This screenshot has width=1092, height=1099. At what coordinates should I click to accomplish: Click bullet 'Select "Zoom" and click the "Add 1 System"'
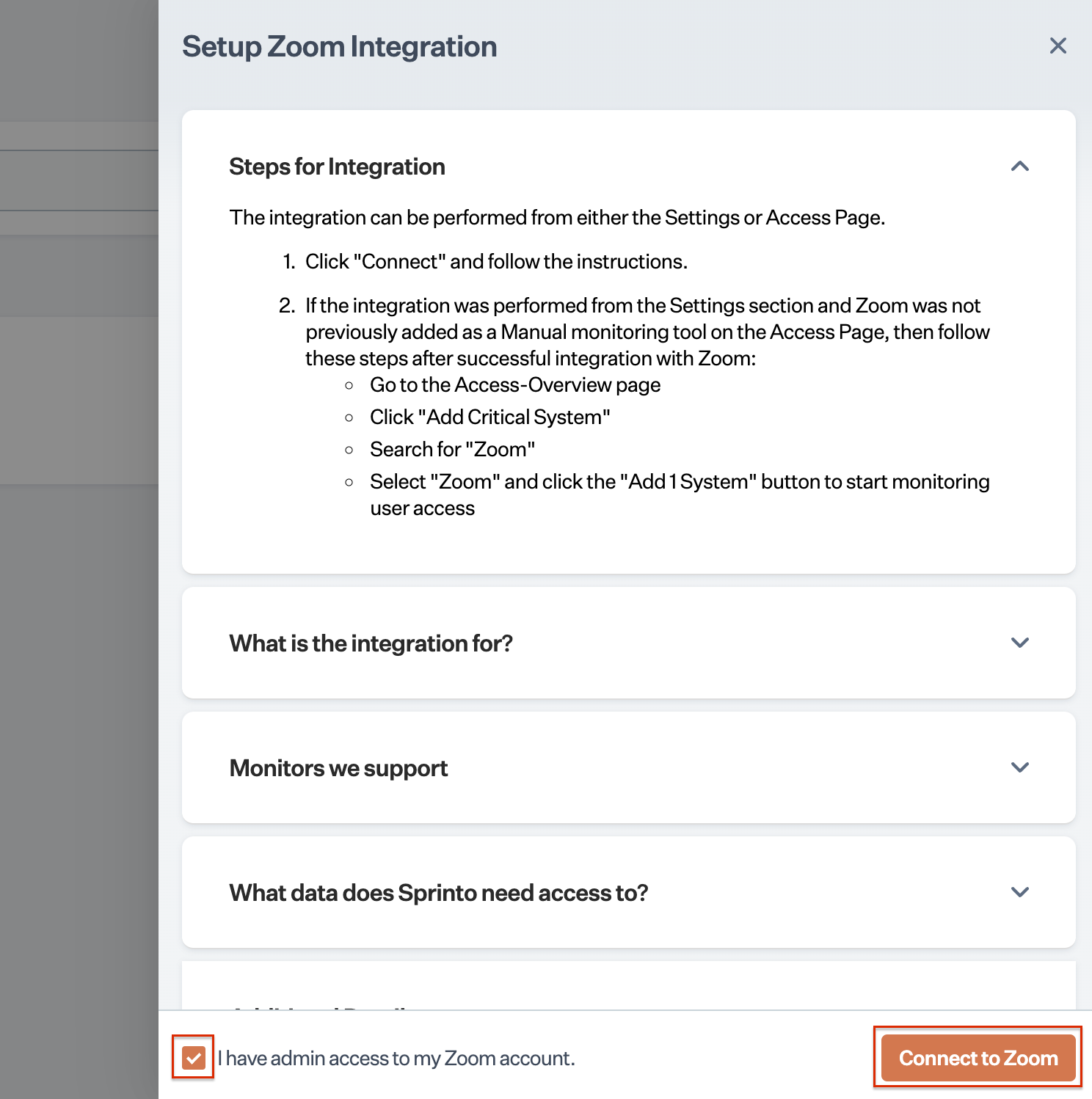click(680, 495)
